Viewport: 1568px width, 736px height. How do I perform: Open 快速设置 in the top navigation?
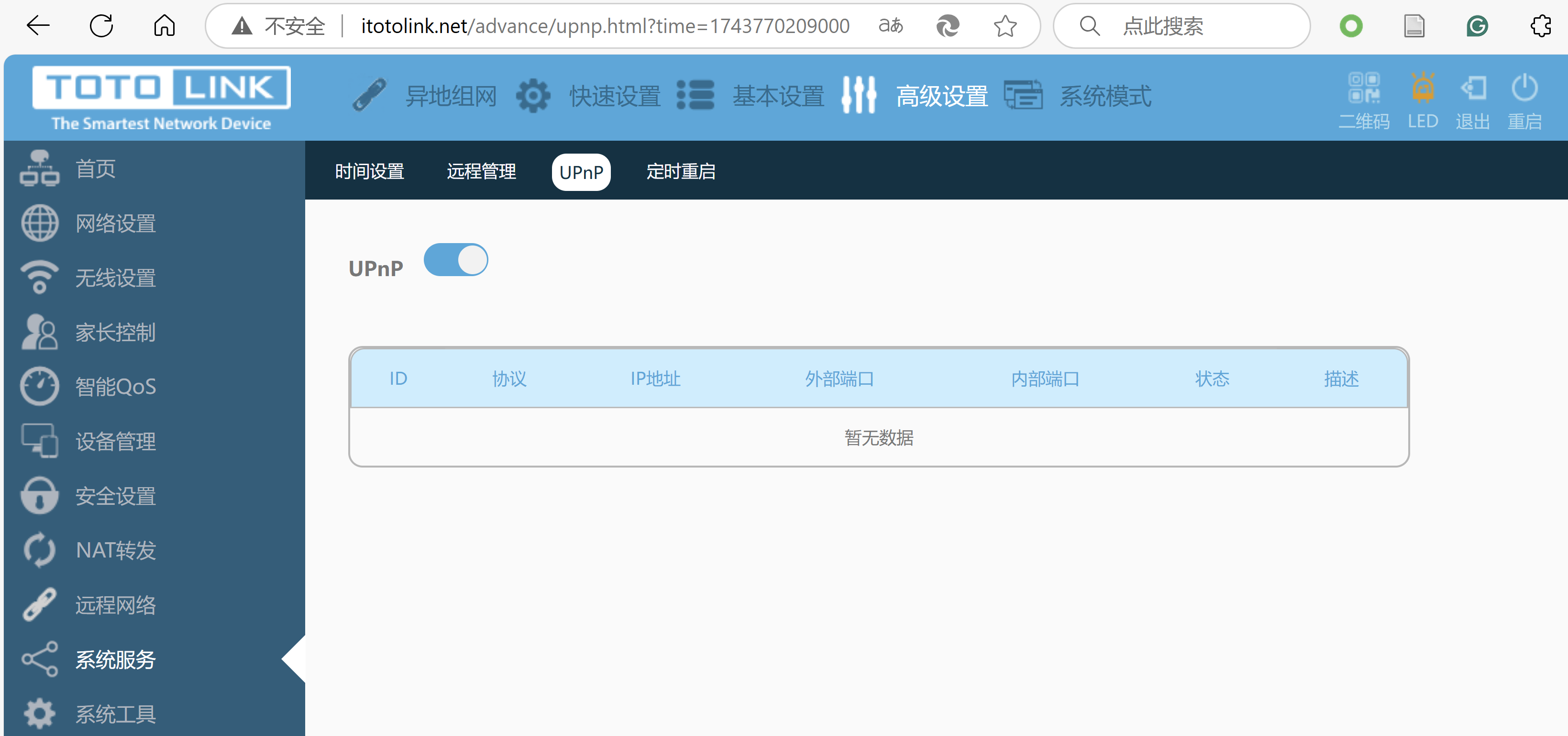[615, 96]
